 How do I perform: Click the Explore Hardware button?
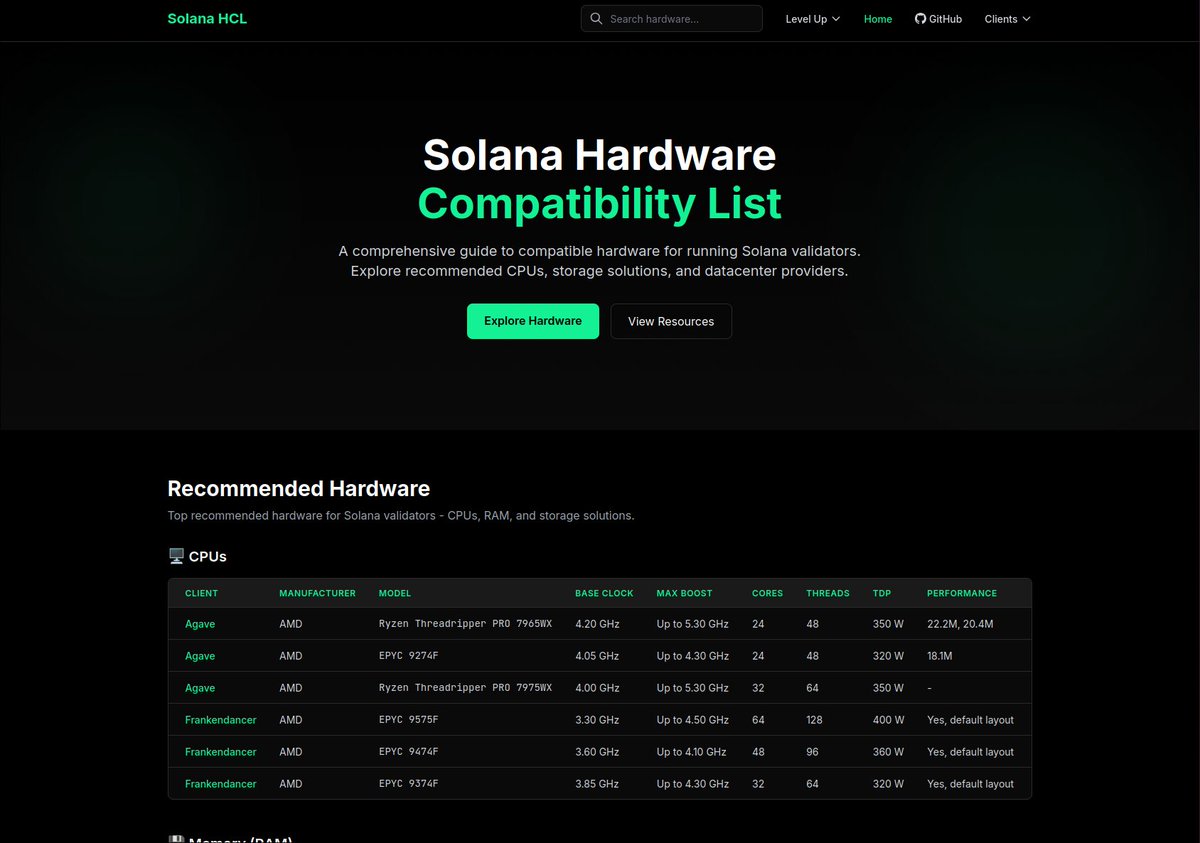[x=533, y=321]
